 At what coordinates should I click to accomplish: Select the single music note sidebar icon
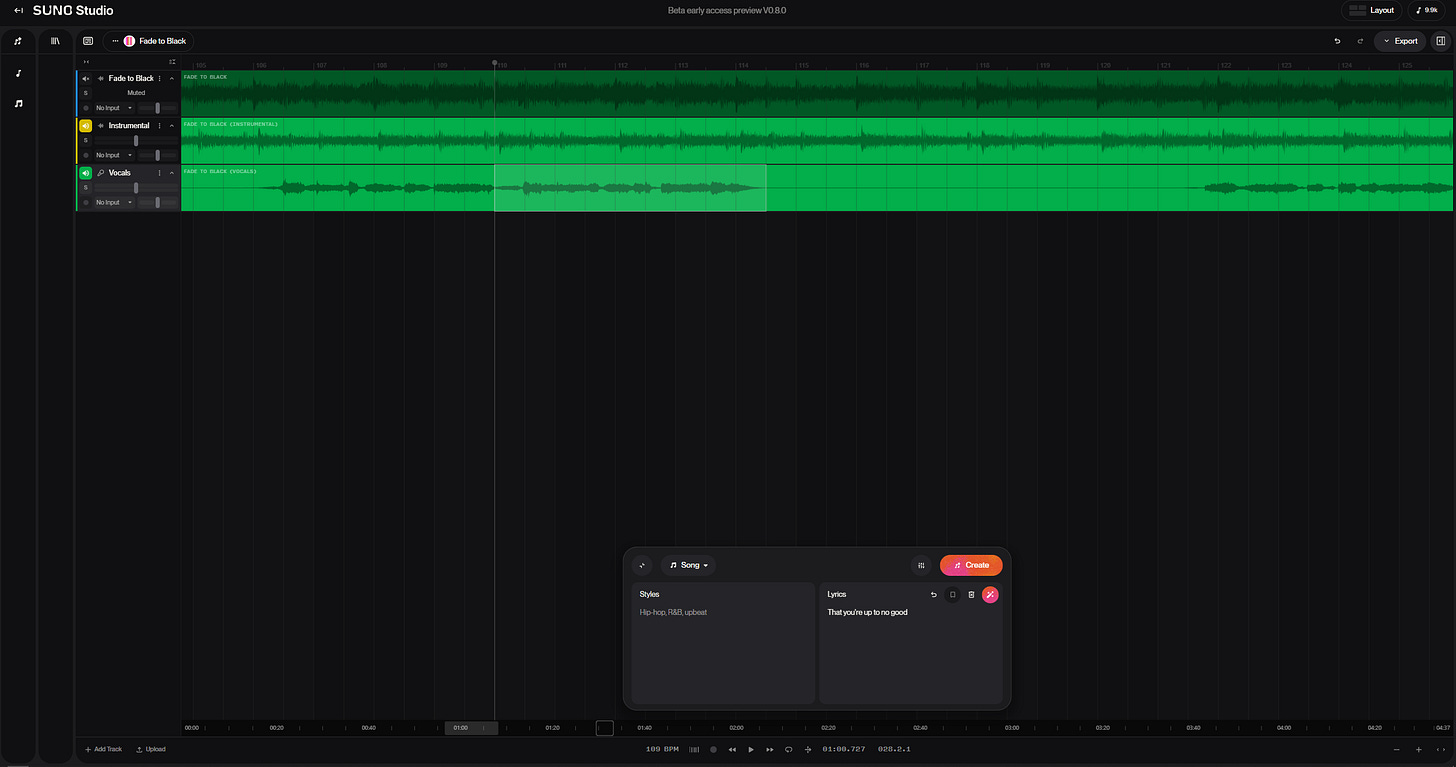click(18, 73)
